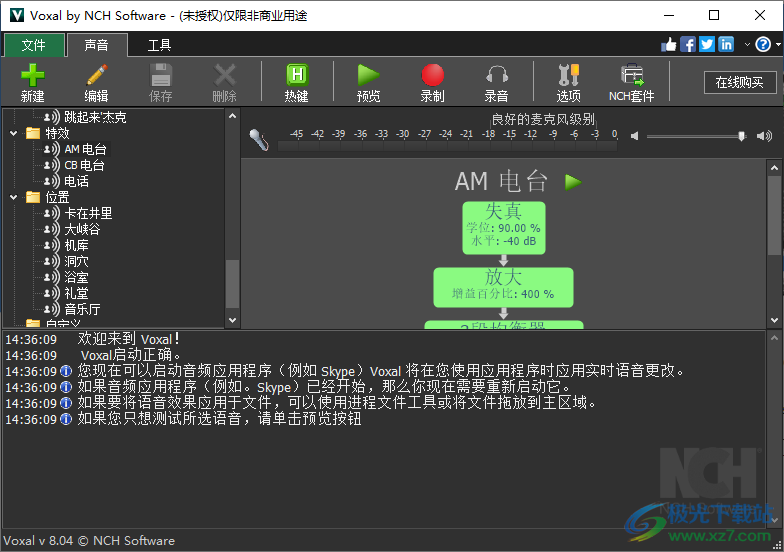This screenshot has width=784, height=552.
Task: Select the 机库 voice entry
Action: tap(76, 246)
